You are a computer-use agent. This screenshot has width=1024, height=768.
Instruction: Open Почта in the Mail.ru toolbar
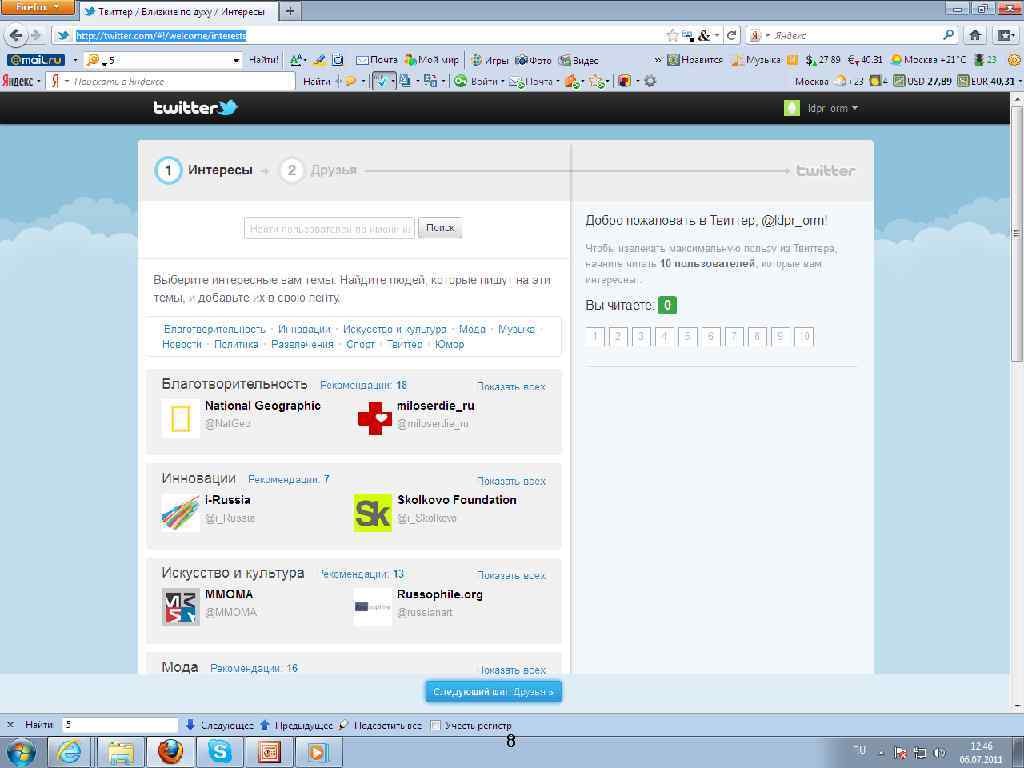pos(376,60)
